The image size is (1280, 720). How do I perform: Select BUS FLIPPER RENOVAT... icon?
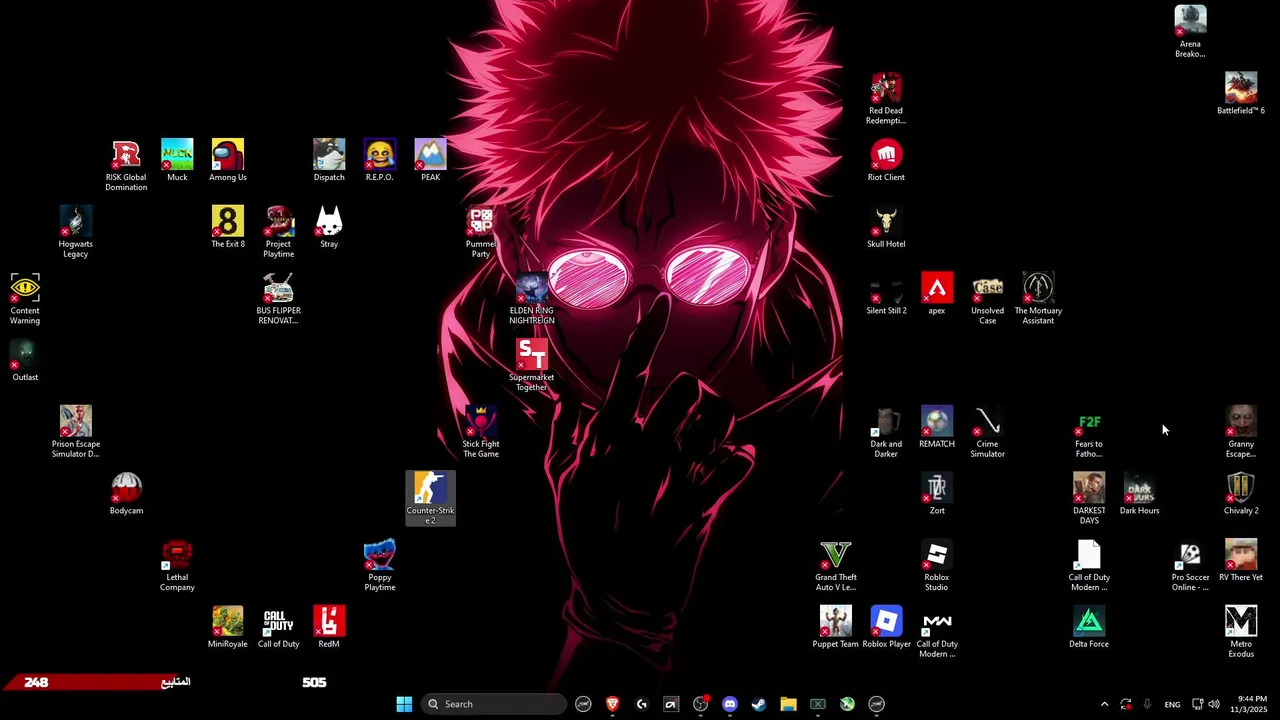[279, 299]
